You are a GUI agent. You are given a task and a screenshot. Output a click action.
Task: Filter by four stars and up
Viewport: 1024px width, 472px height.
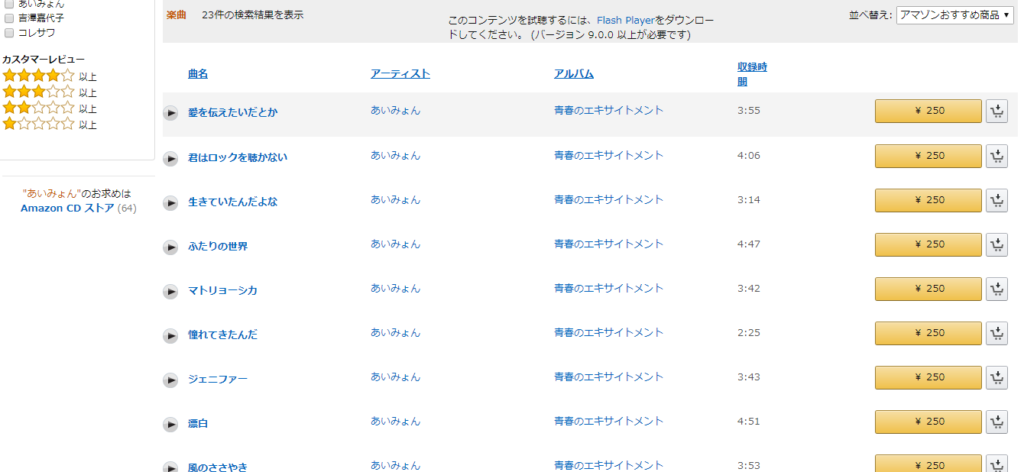[50, 76]
